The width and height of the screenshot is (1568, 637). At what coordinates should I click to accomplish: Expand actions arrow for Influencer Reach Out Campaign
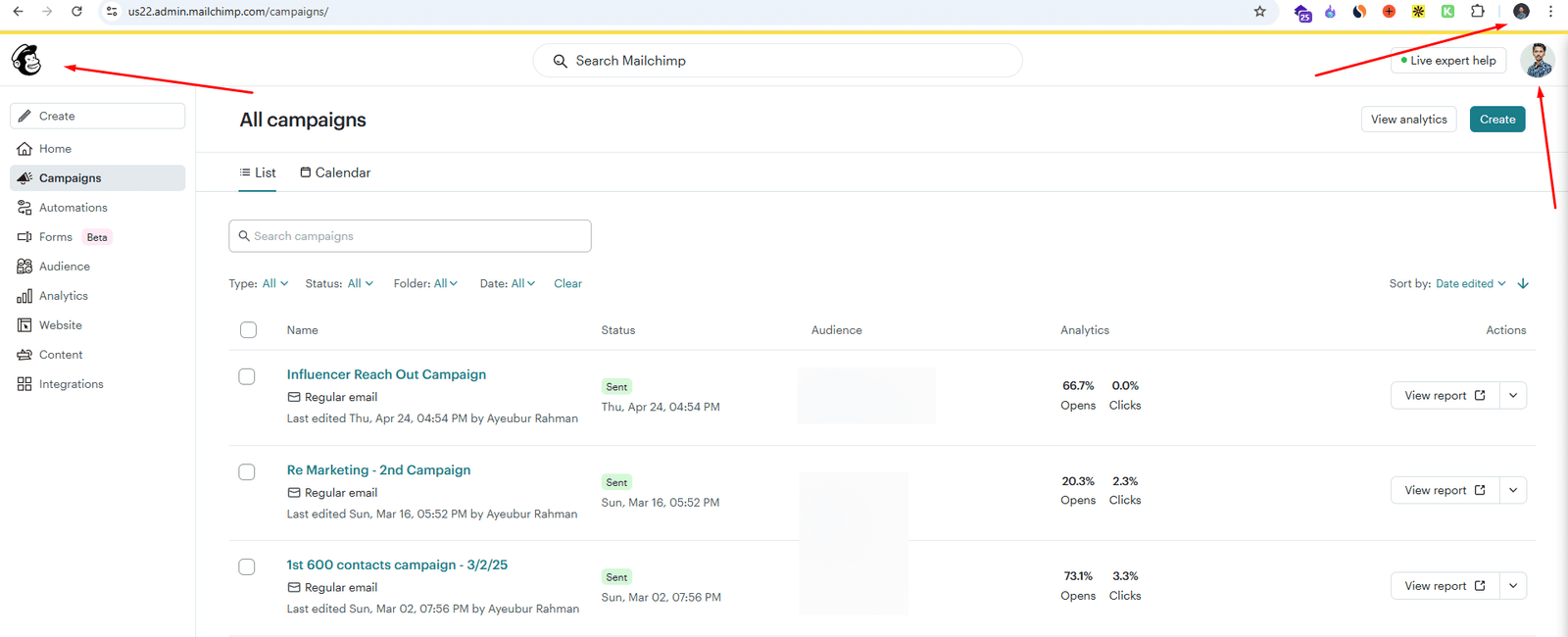pos(1513,396)
